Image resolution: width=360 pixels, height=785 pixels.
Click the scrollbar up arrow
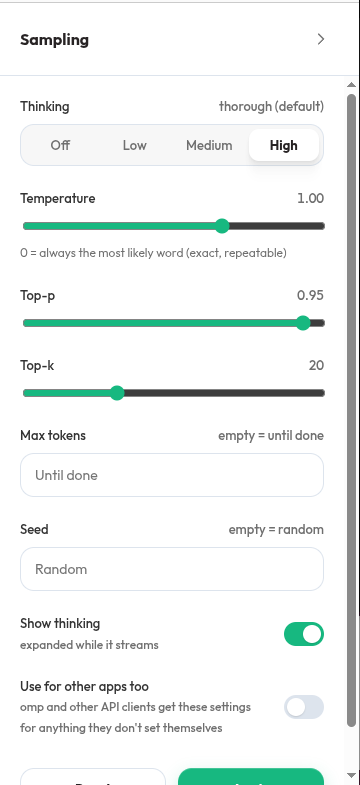pos(351,85)
